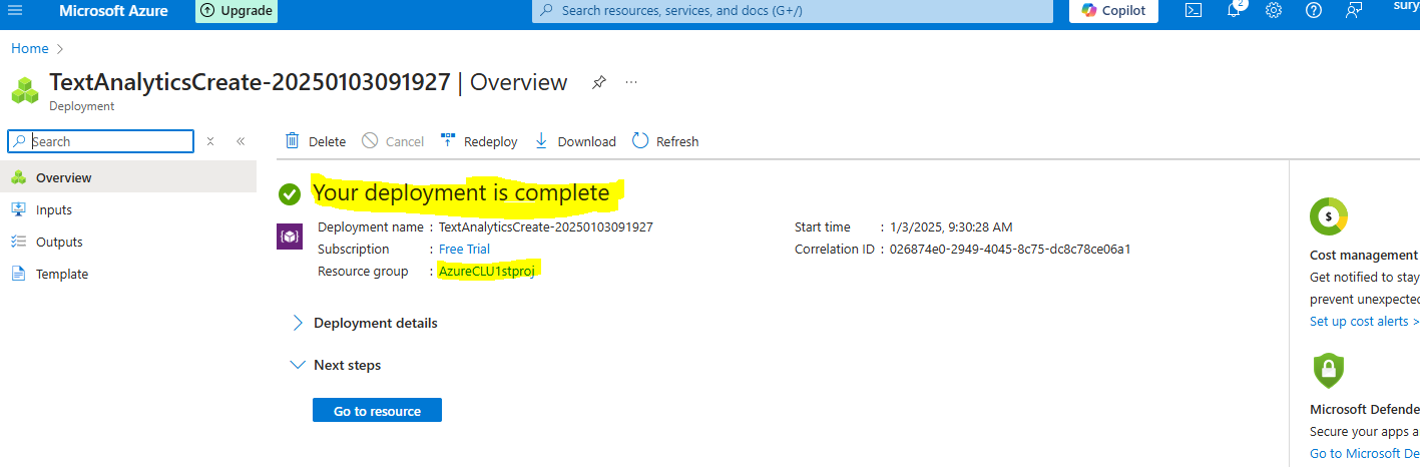Click Refresh in the toolbar
1420x467 pixels.
666,141
